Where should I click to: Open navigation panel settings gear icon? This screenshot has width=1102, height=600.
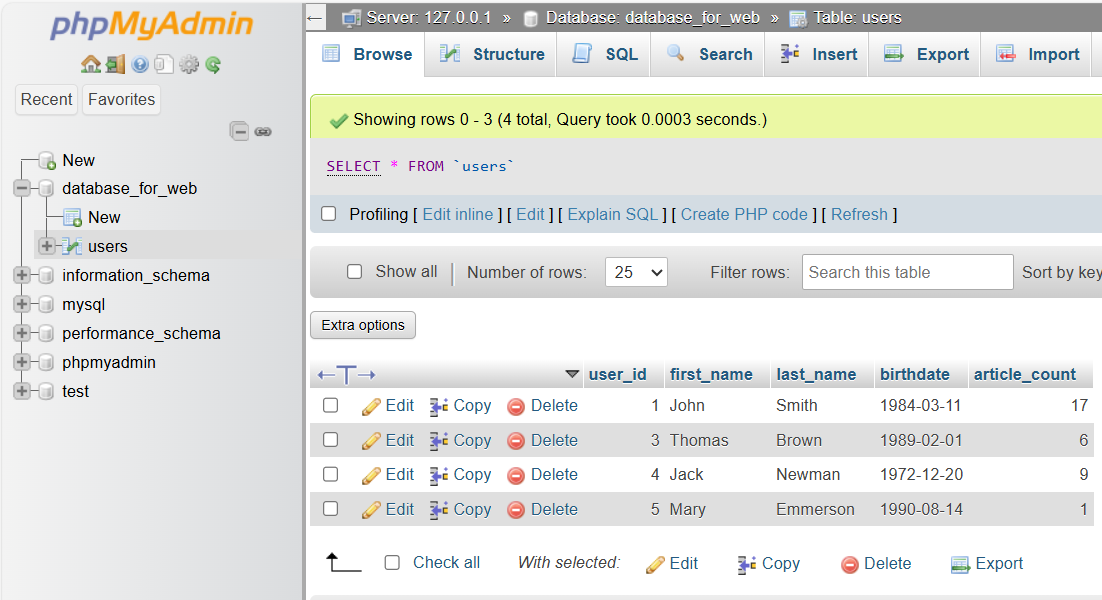188,65
